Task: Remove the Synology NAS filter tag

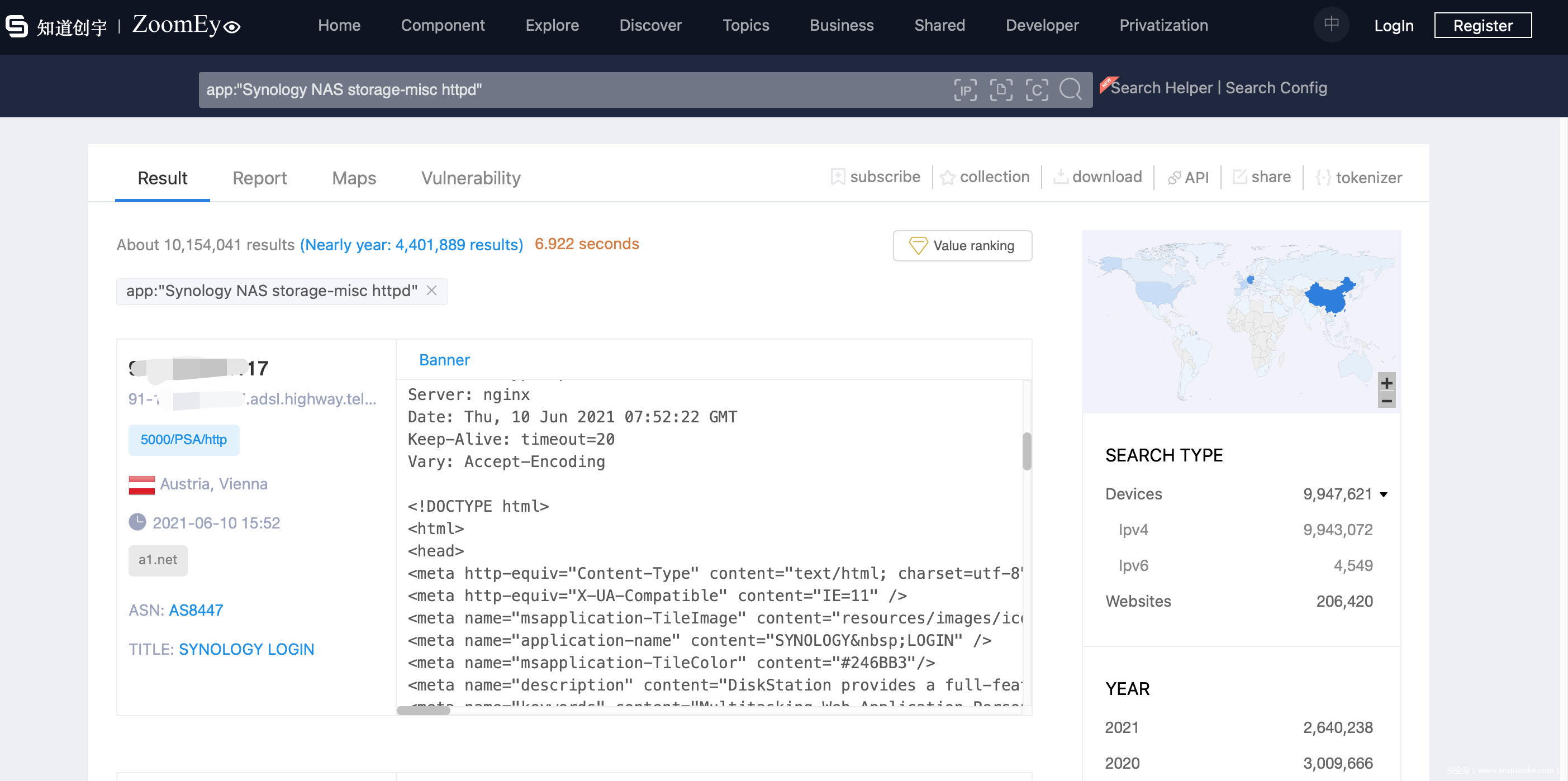Action: [431, 291]
